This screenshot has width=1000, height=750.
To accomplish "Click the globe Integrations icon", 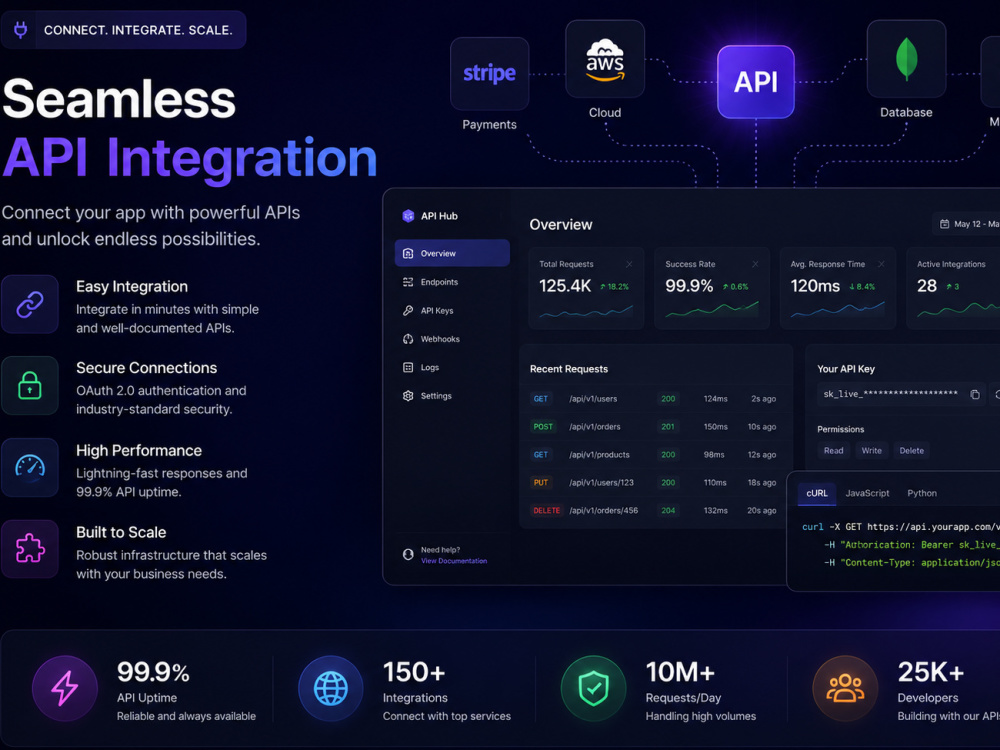I will 330,689.
